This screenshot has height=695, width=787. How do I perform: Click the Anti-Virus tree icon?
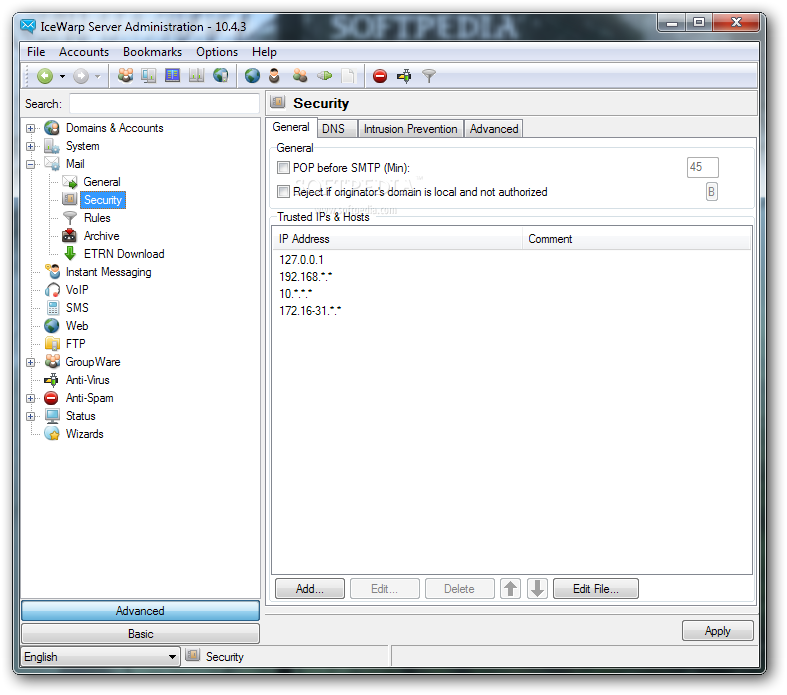[x=51, y=380]
